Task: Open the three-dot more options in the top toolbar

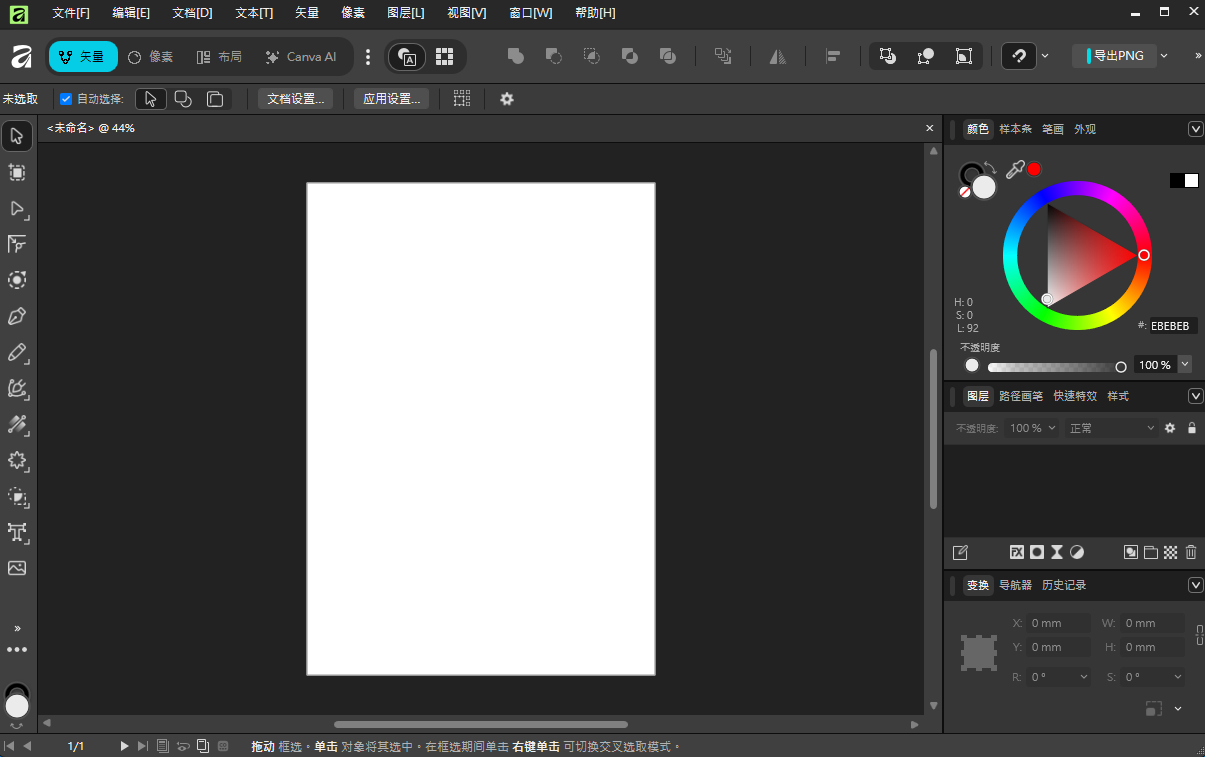Action: (368, 57)
